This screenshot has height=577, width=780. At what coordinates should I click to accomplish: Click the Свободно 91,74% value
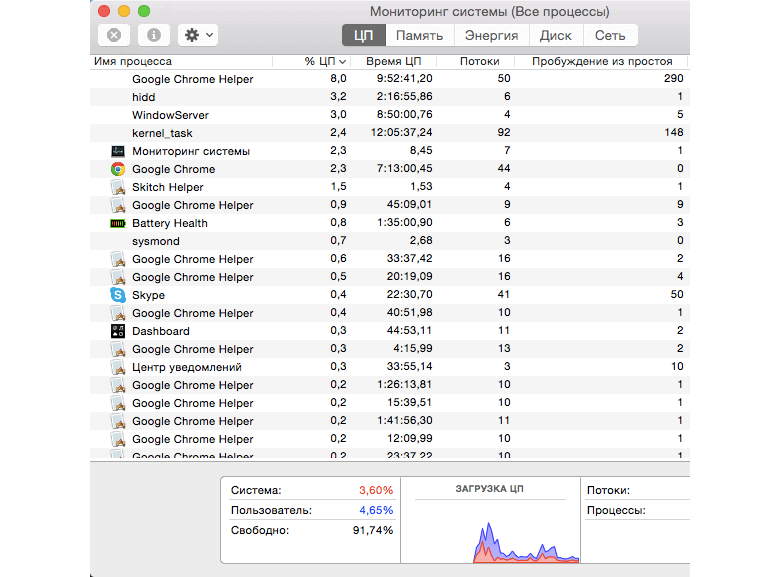373,530
